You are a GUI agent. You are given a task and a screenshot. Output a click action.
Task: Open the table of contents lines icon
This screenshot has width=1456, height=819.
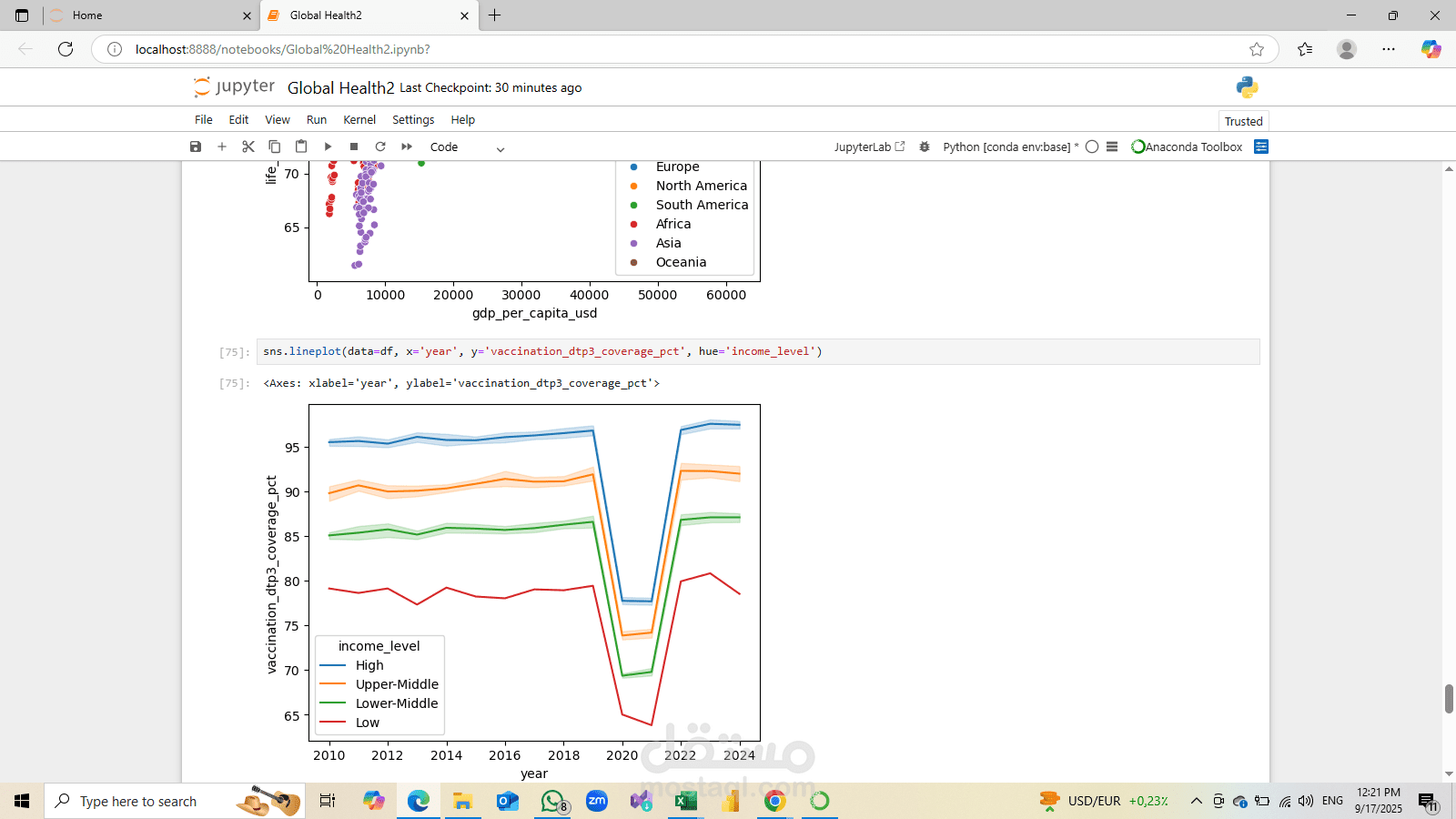pyautogui.click(x=1112, y=147)
